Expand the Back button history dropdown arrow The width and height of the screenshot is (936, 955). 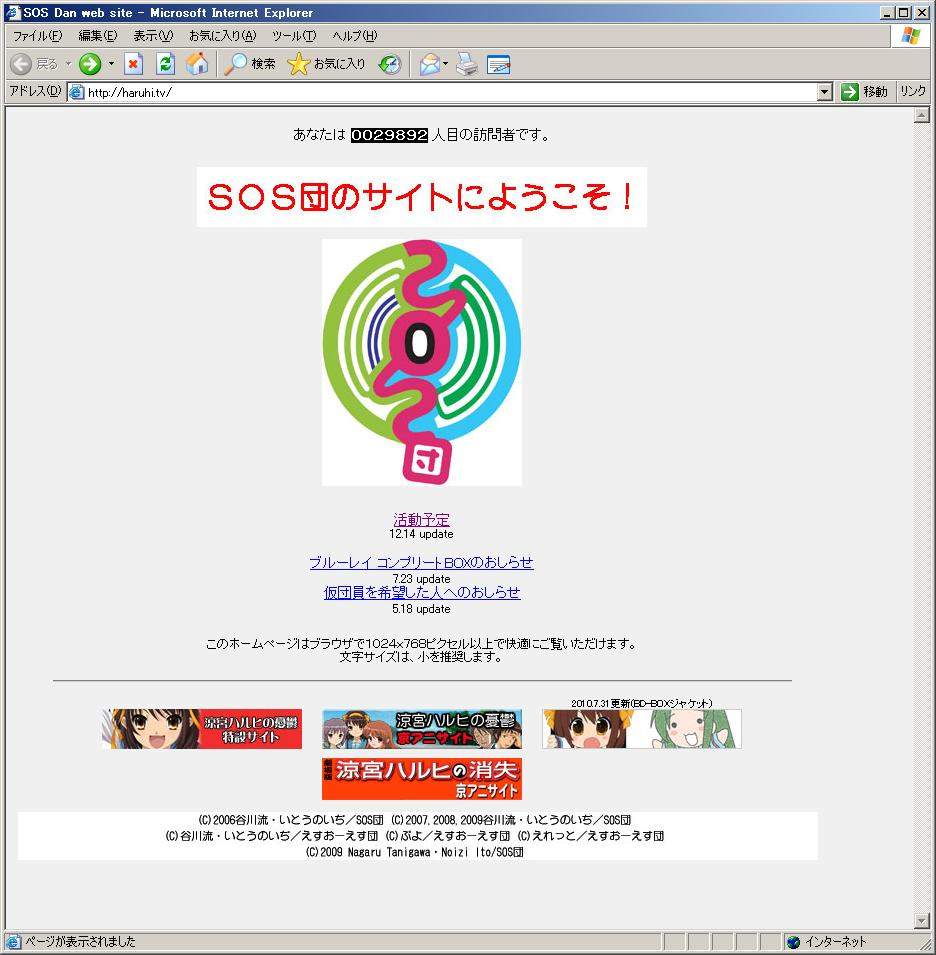click(68, 64)
